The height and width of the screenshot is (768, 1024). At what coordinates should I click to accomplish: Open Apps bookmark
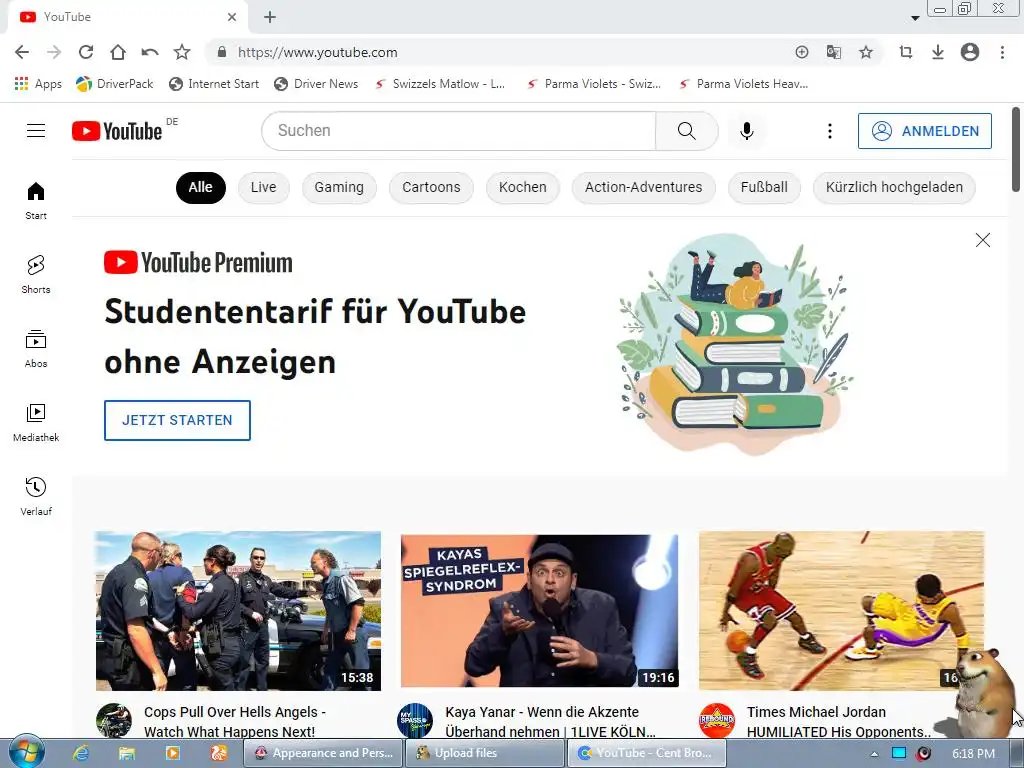[38, 84]
